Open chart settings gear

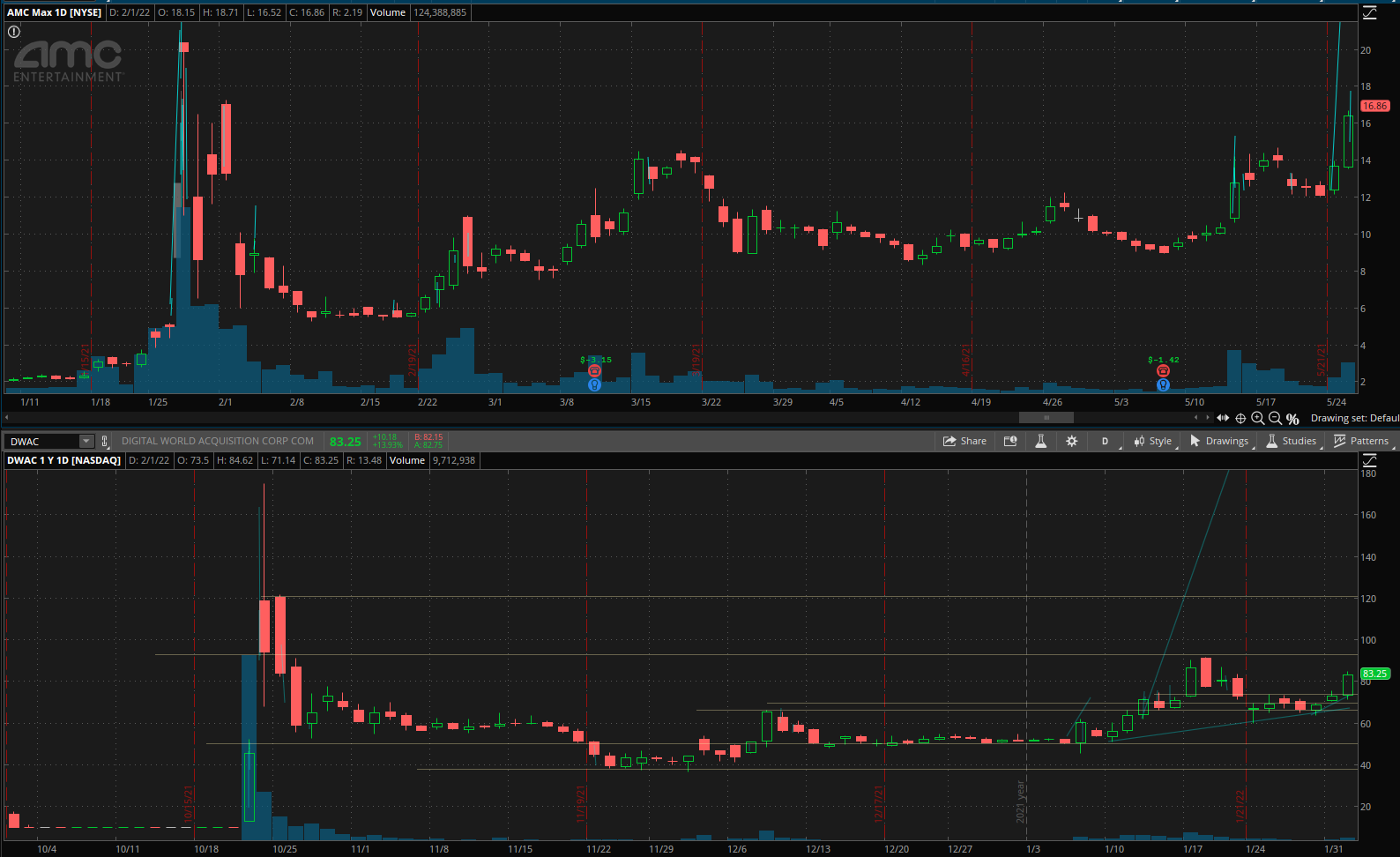(1071, 441)
